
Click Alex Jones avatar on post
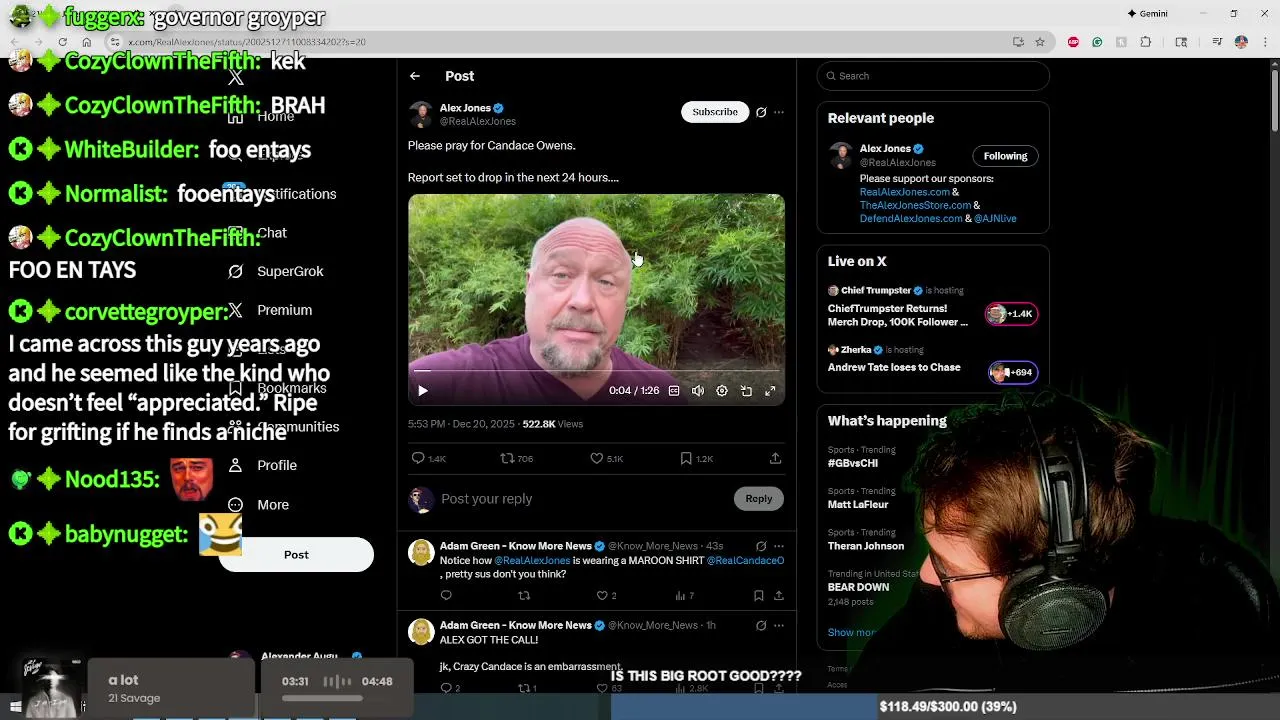pos(421,113)
